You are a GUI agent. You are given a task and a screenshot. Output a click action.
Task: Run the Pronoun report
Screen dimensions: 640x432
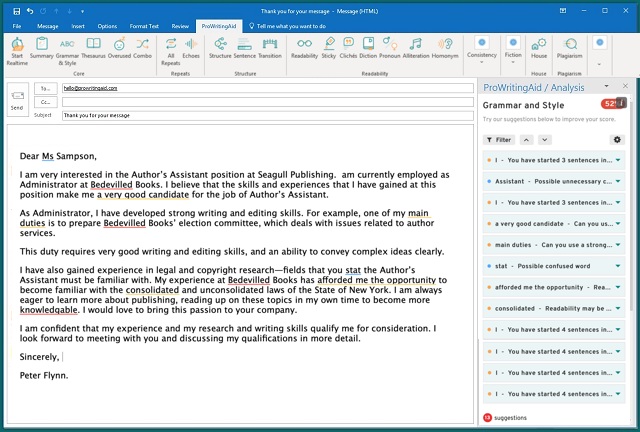point(390,48)
